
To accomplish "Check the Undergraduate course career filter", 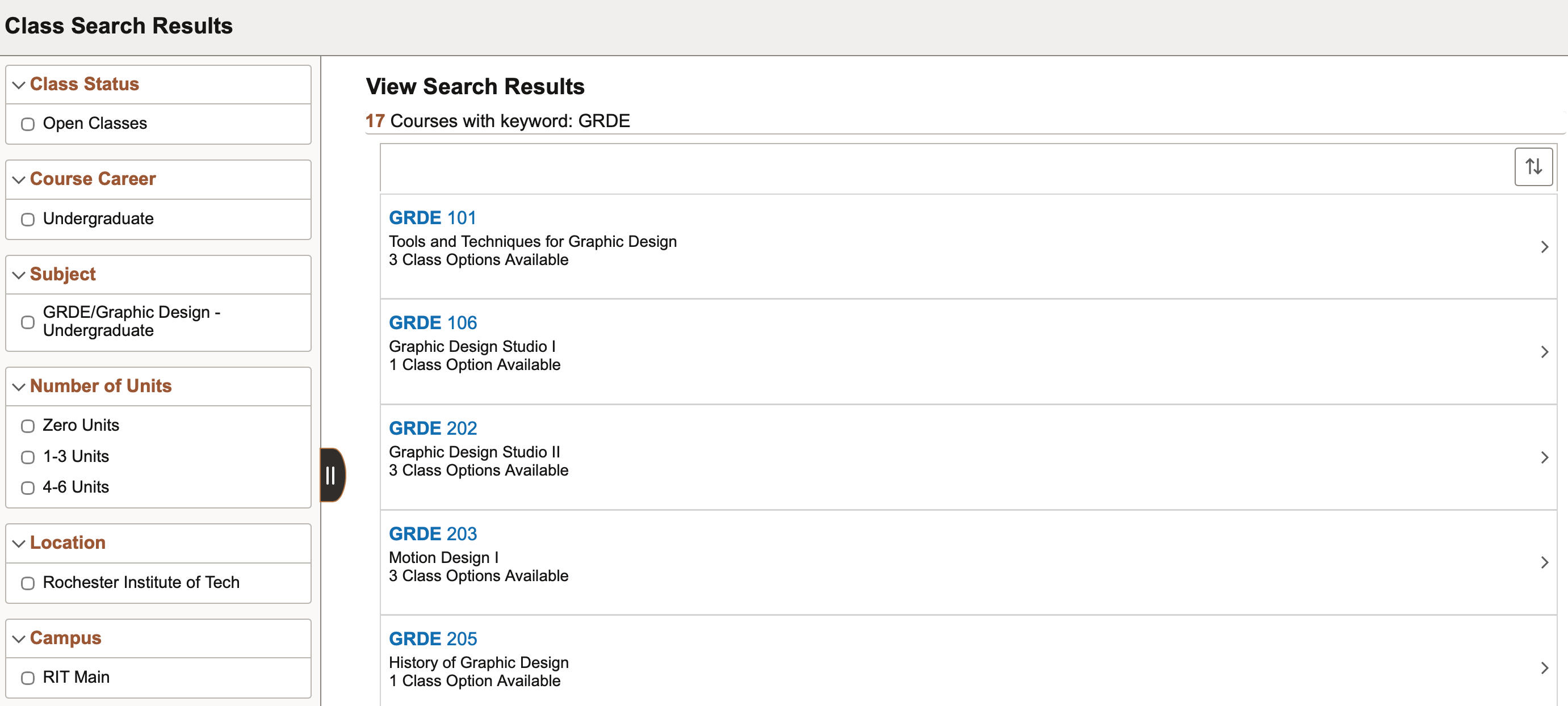I will pos(27,219).
